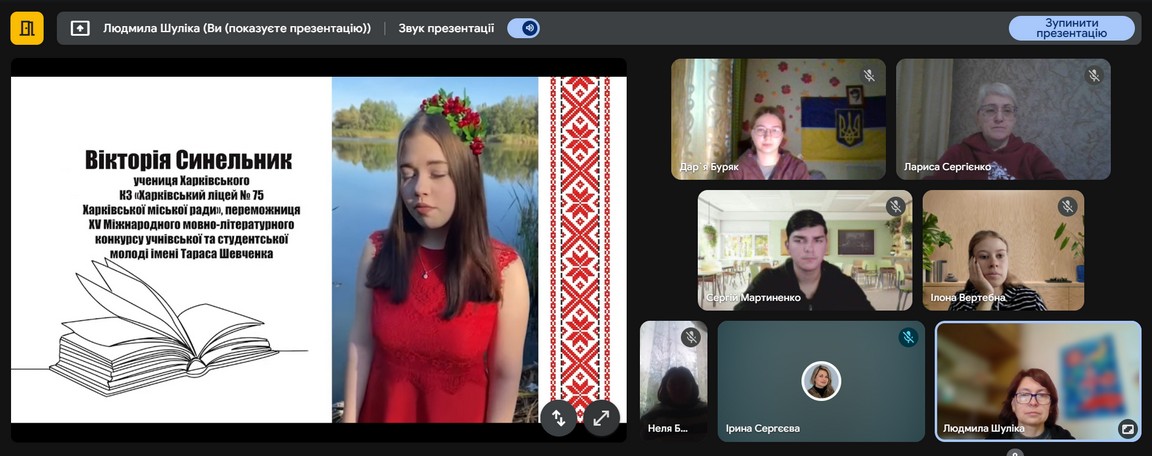
Task: Click the muted mic icon on Ілона Вертебна's tile
Action: (x=1068, y=207)
